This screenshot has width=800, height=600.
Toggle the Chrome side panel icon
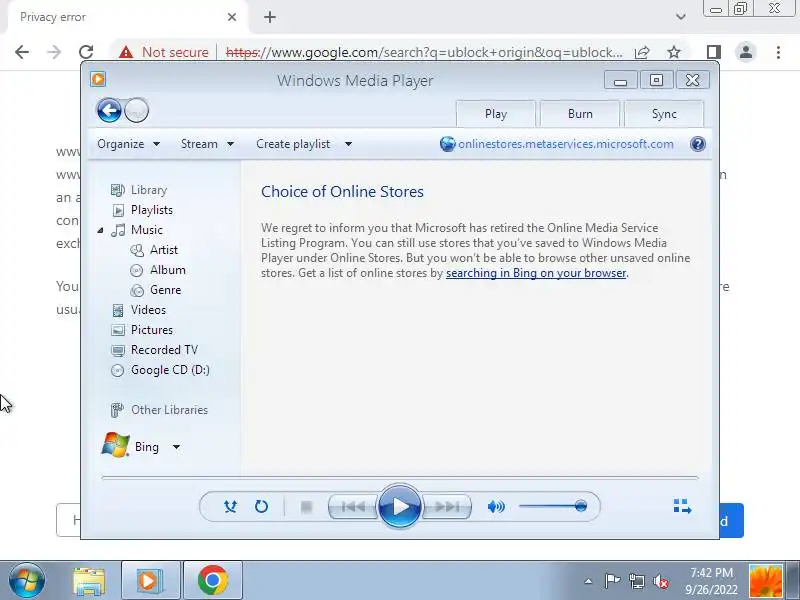click(x=714, y=52)
